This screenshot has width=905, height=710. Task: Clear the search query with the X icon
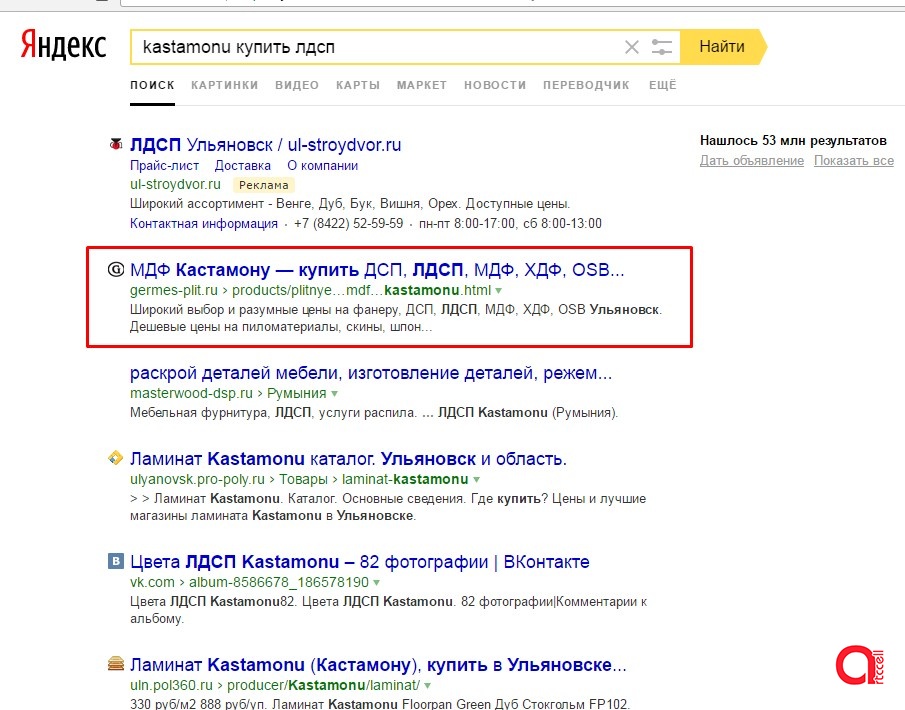pyautogui.click(x=632, y=47)
